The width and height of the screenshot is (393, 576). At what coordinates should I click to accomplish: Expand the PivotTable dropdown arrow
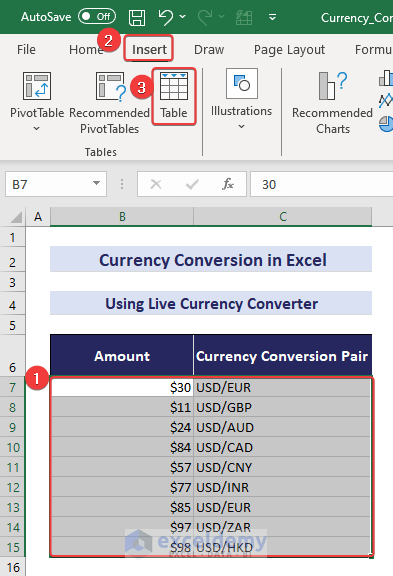pos(36,129)
